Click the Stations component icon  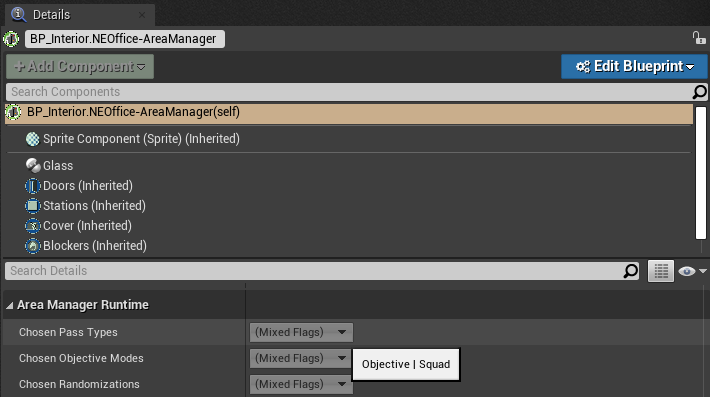point(33,206)
